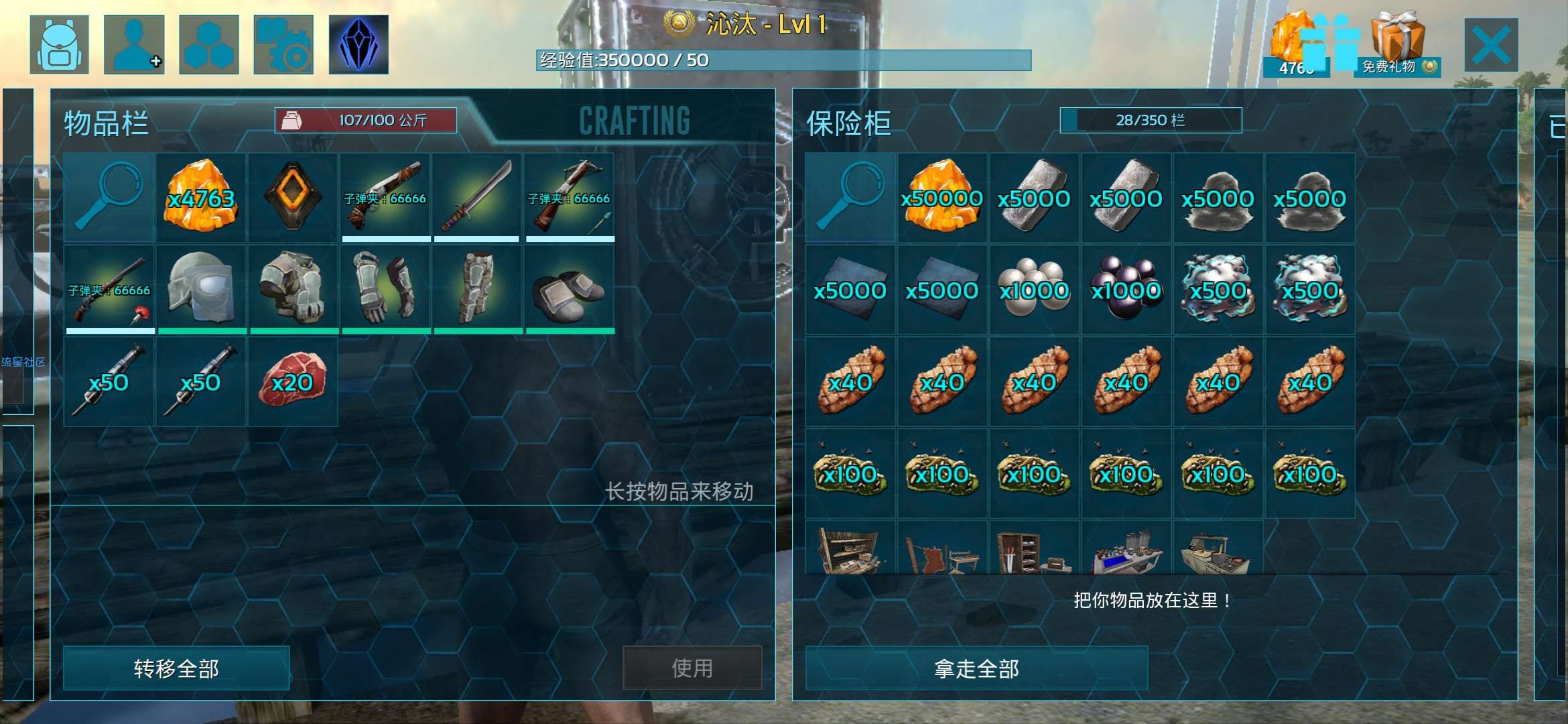Select the raw meat x20 stack
1568x724 pixels.
pyautogui.click(x=293, y=381)
